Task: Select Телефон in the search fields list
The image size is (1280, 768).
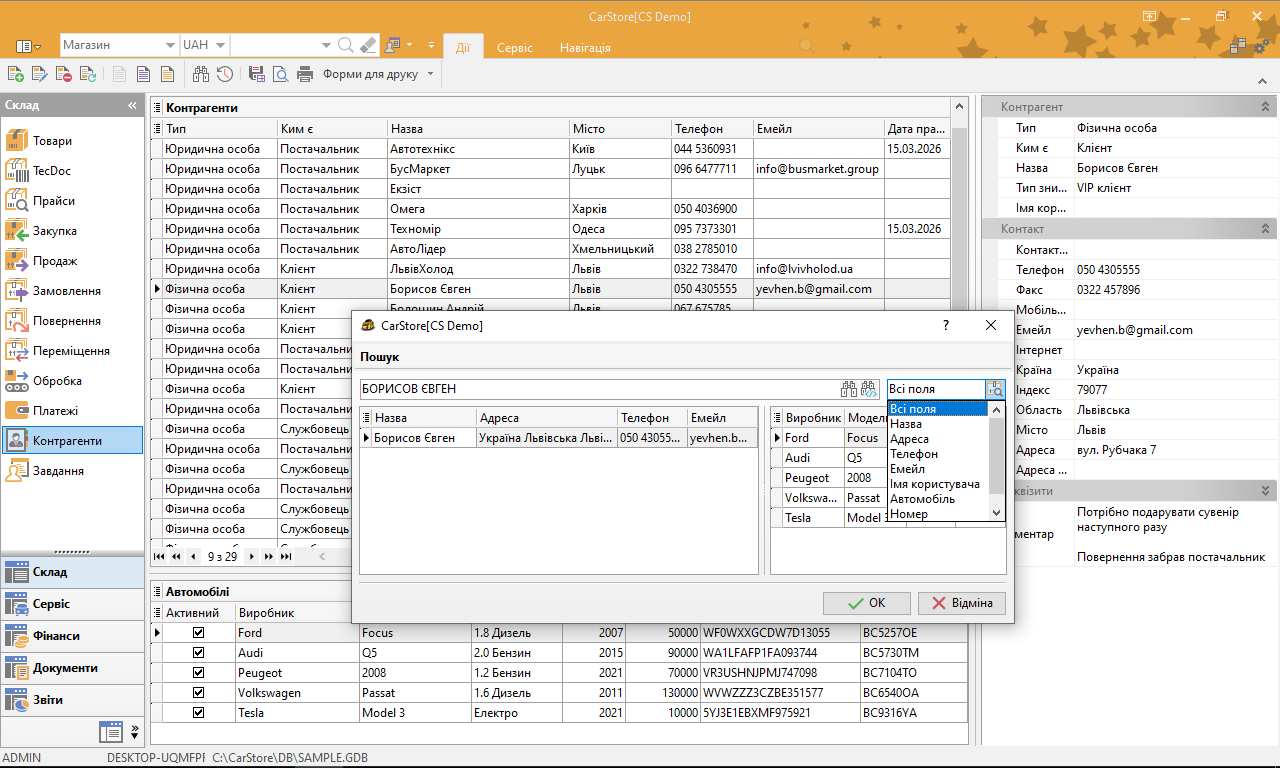Action: point(914,454)
